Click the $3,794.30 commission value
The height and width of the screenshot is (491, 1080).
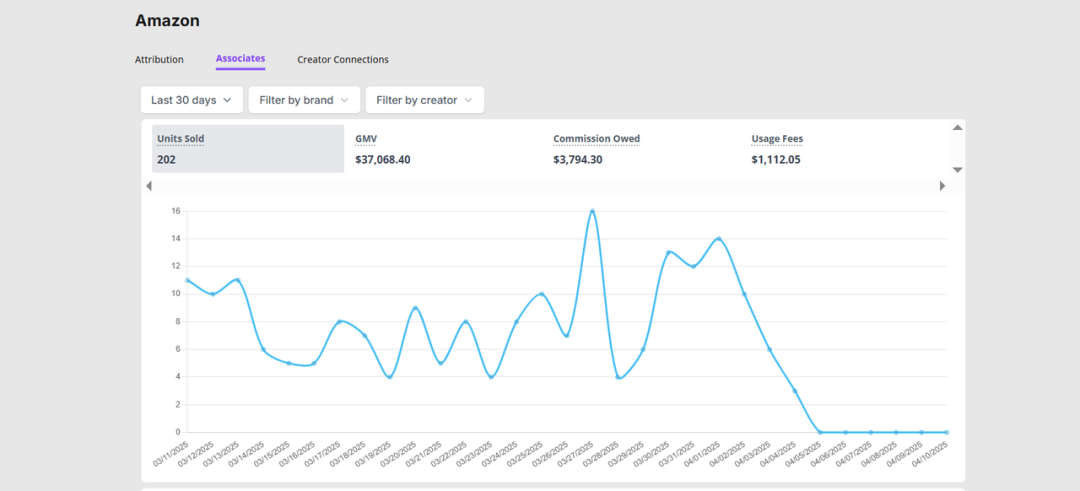point(578,160)
